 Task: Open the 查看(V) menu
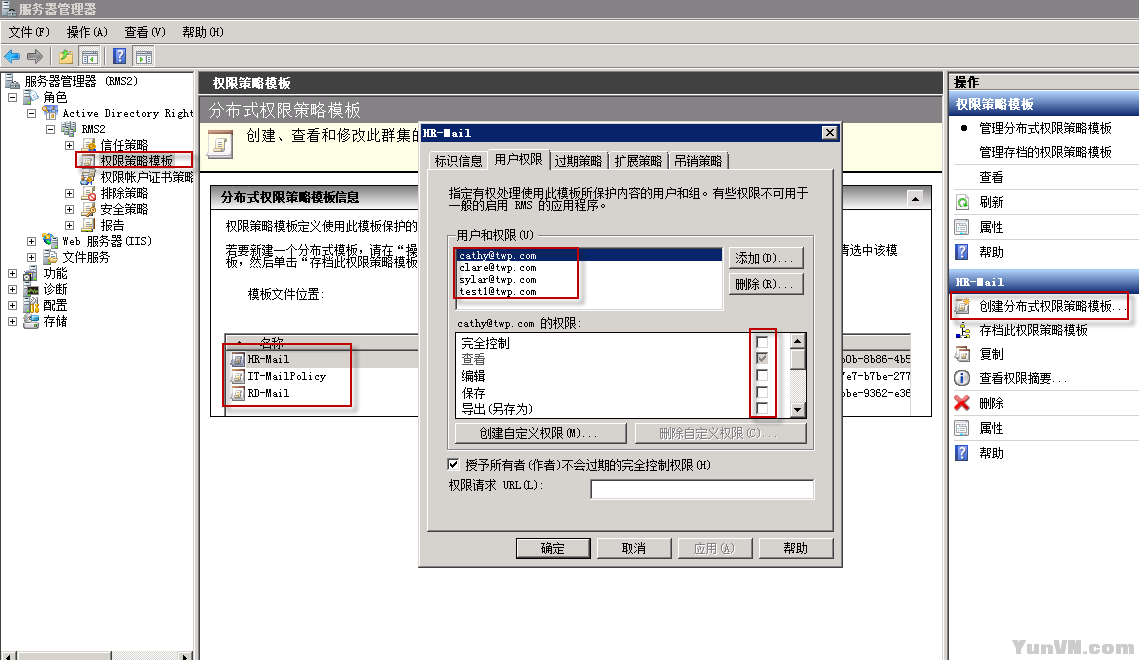click(x=145, y=32)
